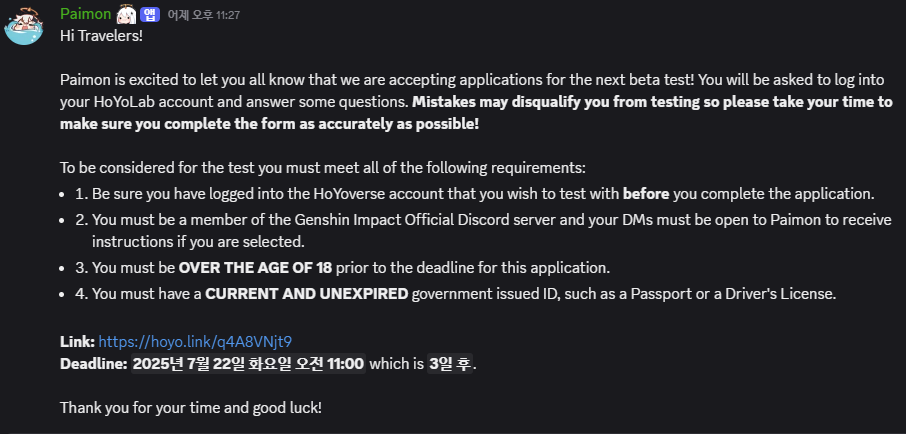Click the message timestamp 어제 오후 11:27
This screenshot has width=906, height=434.
click(x=203, y=15)
